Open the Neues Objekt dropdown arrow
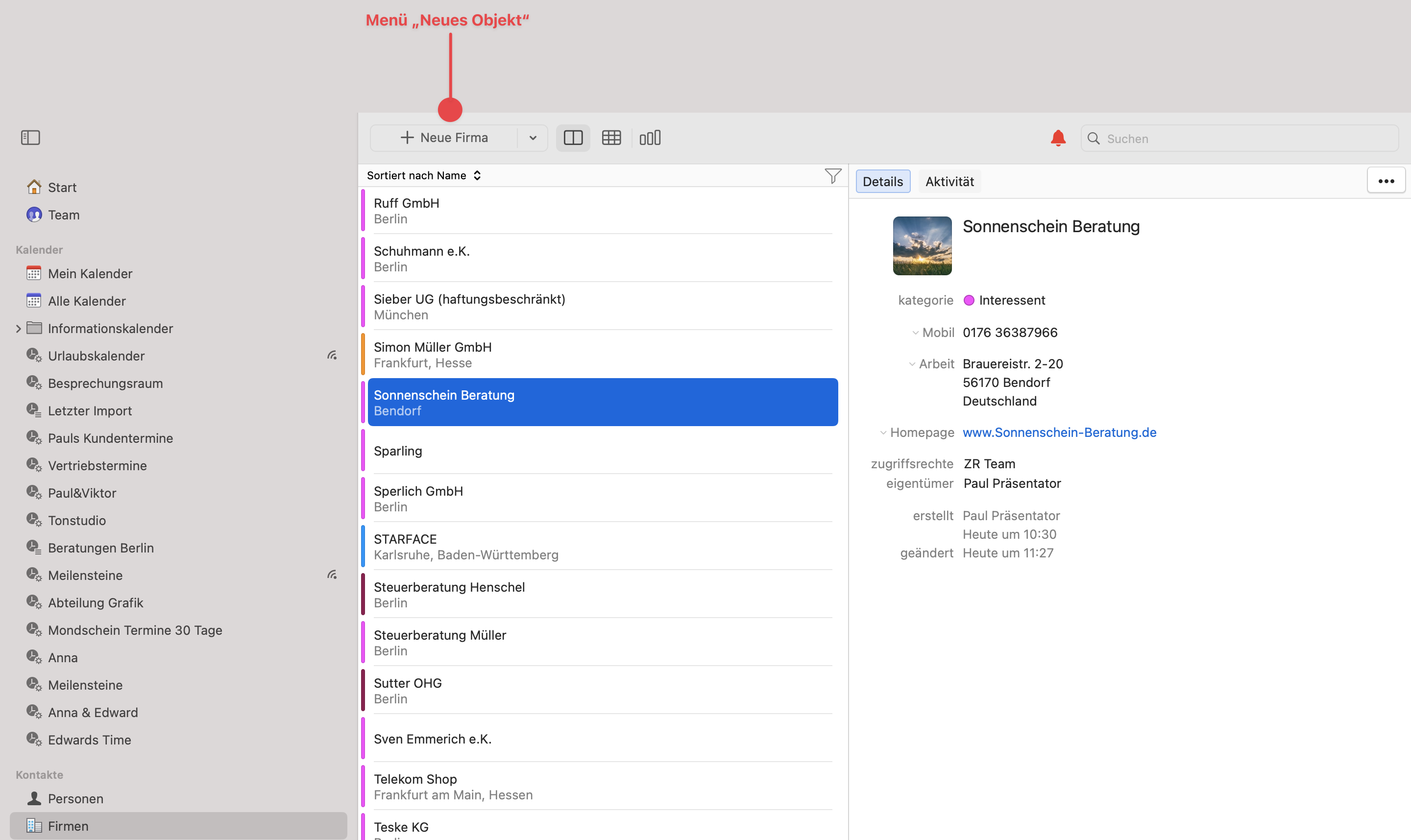The width and height of the screenshot is (1411, 840). coord(532,138)
